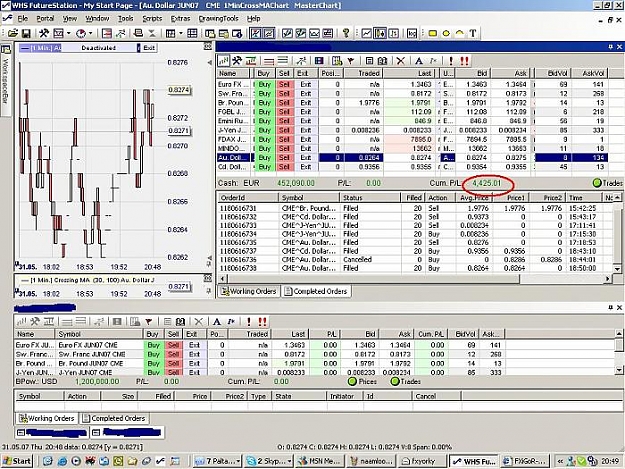Screen dimensions: 625x469
Task: Click Exit for Cd. Dollar in upper table
Action: (x=306, y=167)
